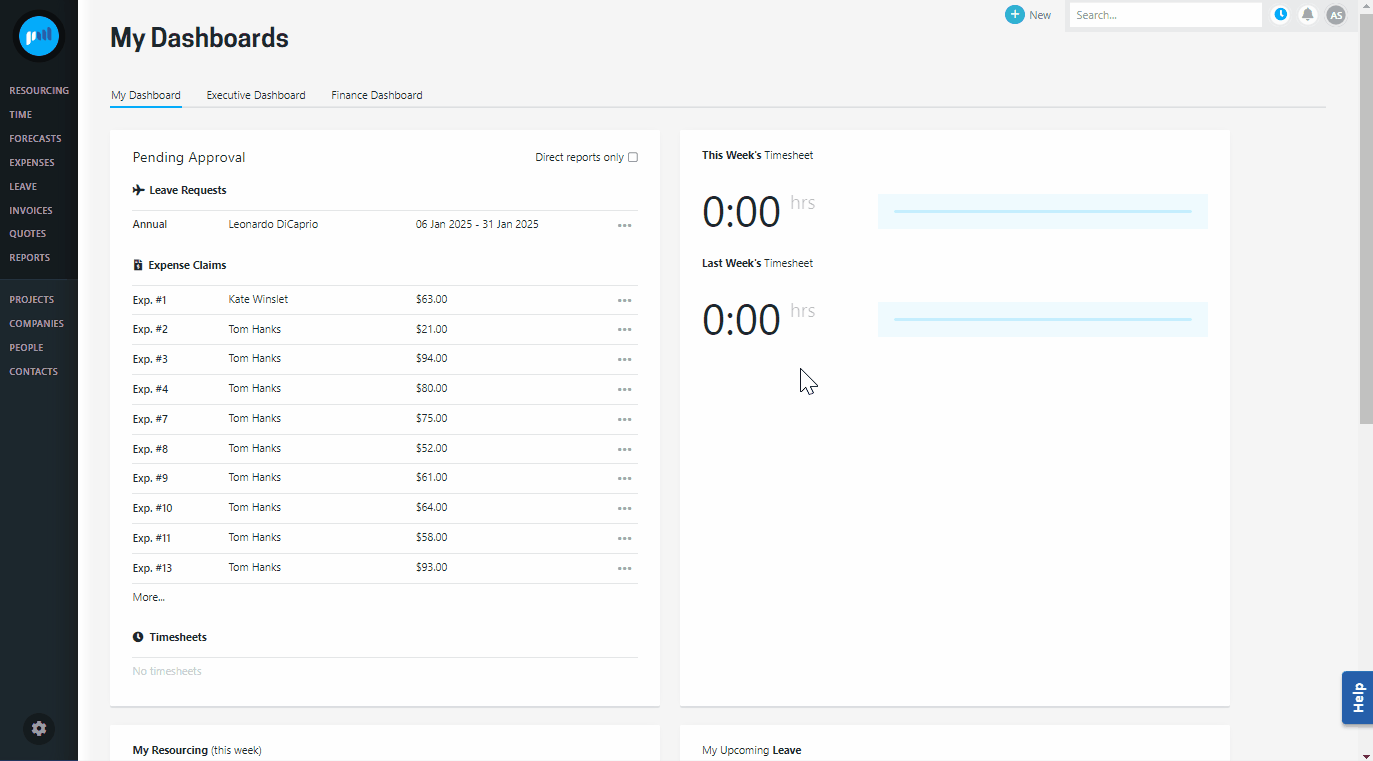
Task: Click the app logo in the sidebar
Action: [39, 36]
